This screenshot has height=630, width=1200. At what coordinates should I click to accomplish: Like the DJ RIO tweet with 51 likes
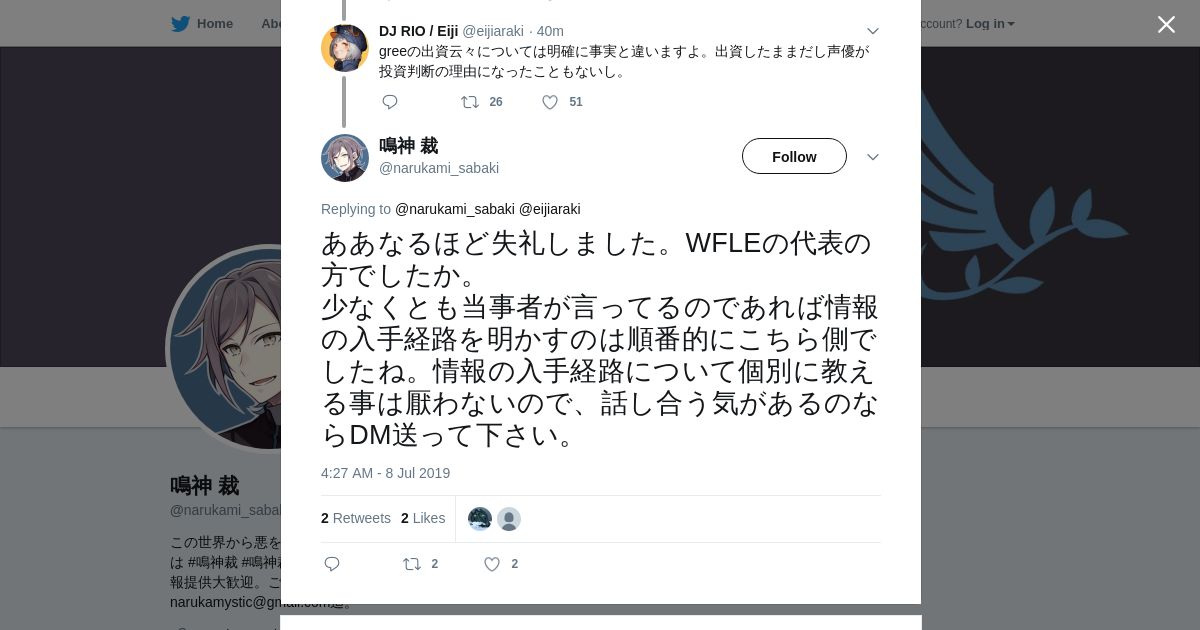(x=550, y=102)
